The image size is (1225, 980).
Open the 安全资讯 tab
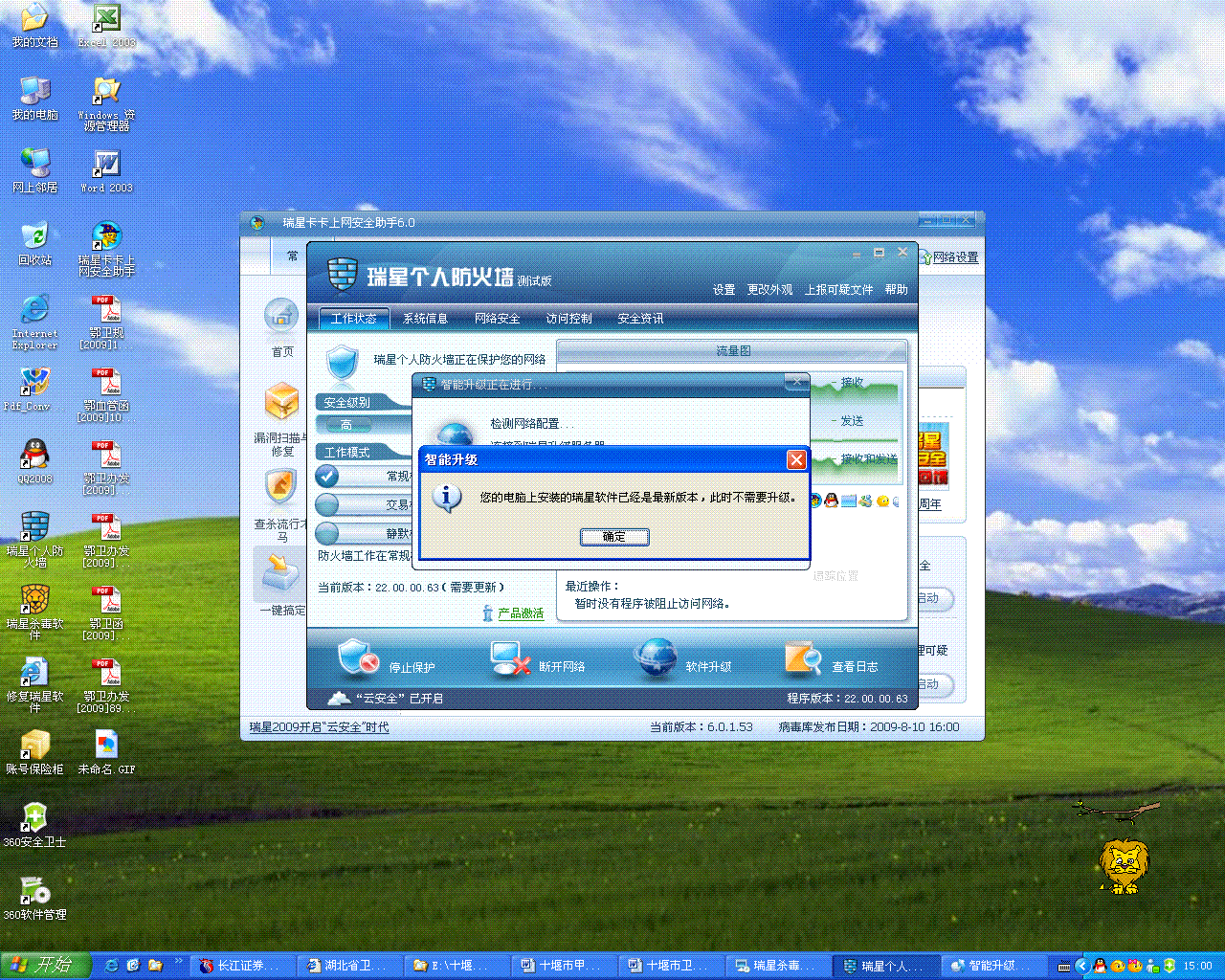[x=640, y=319]
